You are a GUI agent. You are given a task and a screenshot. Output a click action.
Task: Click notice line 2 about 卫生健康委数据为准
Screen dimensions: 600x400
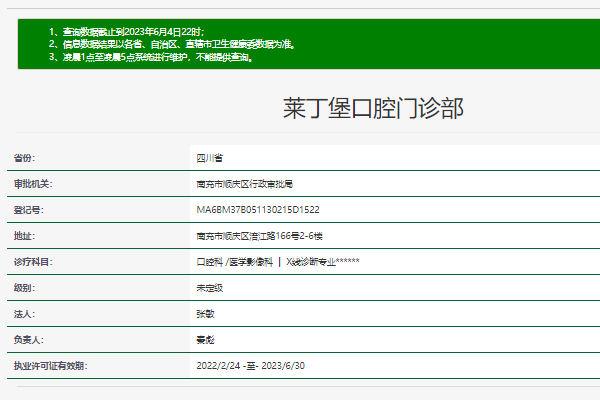(x=172, y=44)
